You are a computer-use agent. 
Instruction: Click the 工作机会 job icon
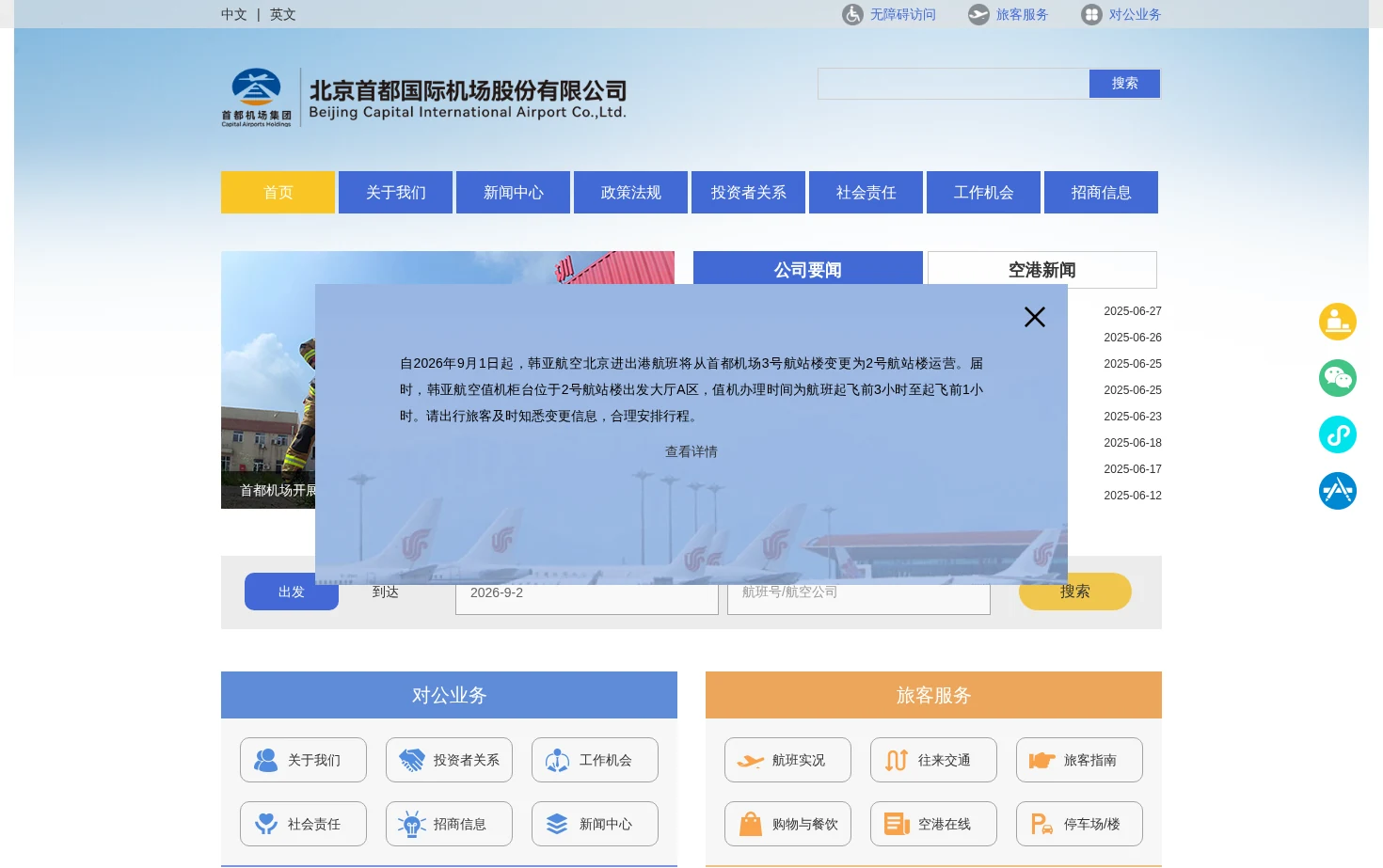pyautogui.click(x=558, y=760)
